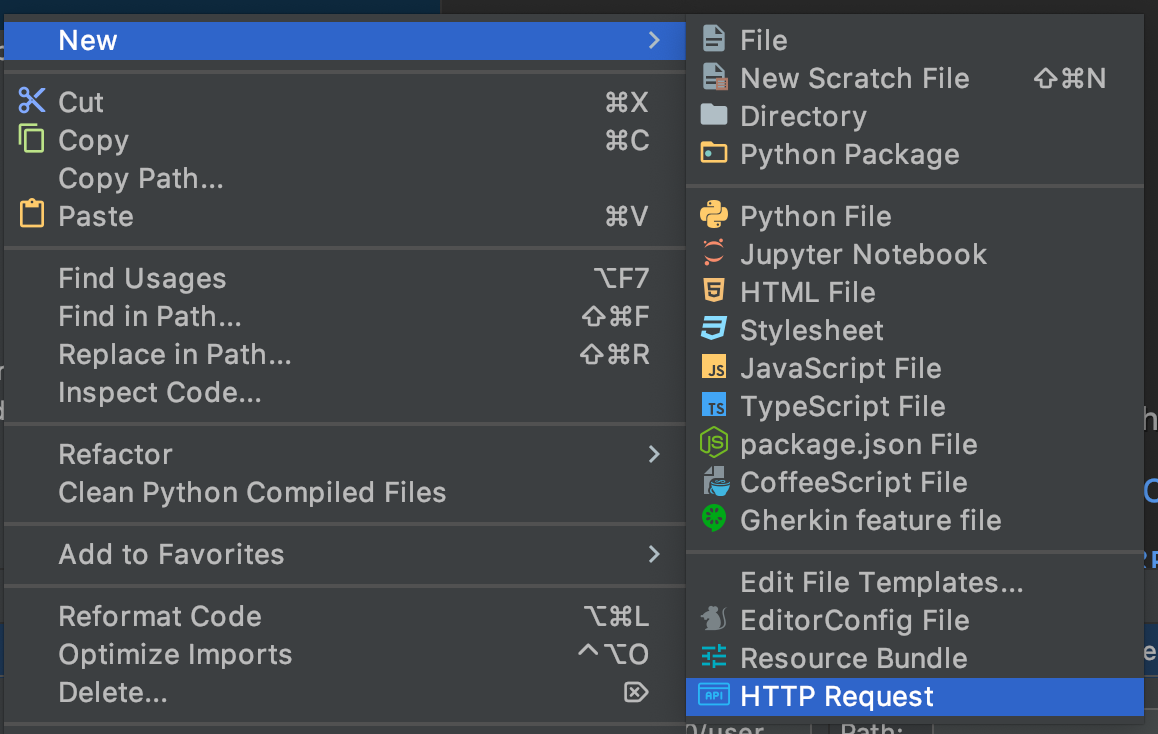The image size is (1158, 734).
Task: Click the Python Package folder icon
Action: [713, 154]
